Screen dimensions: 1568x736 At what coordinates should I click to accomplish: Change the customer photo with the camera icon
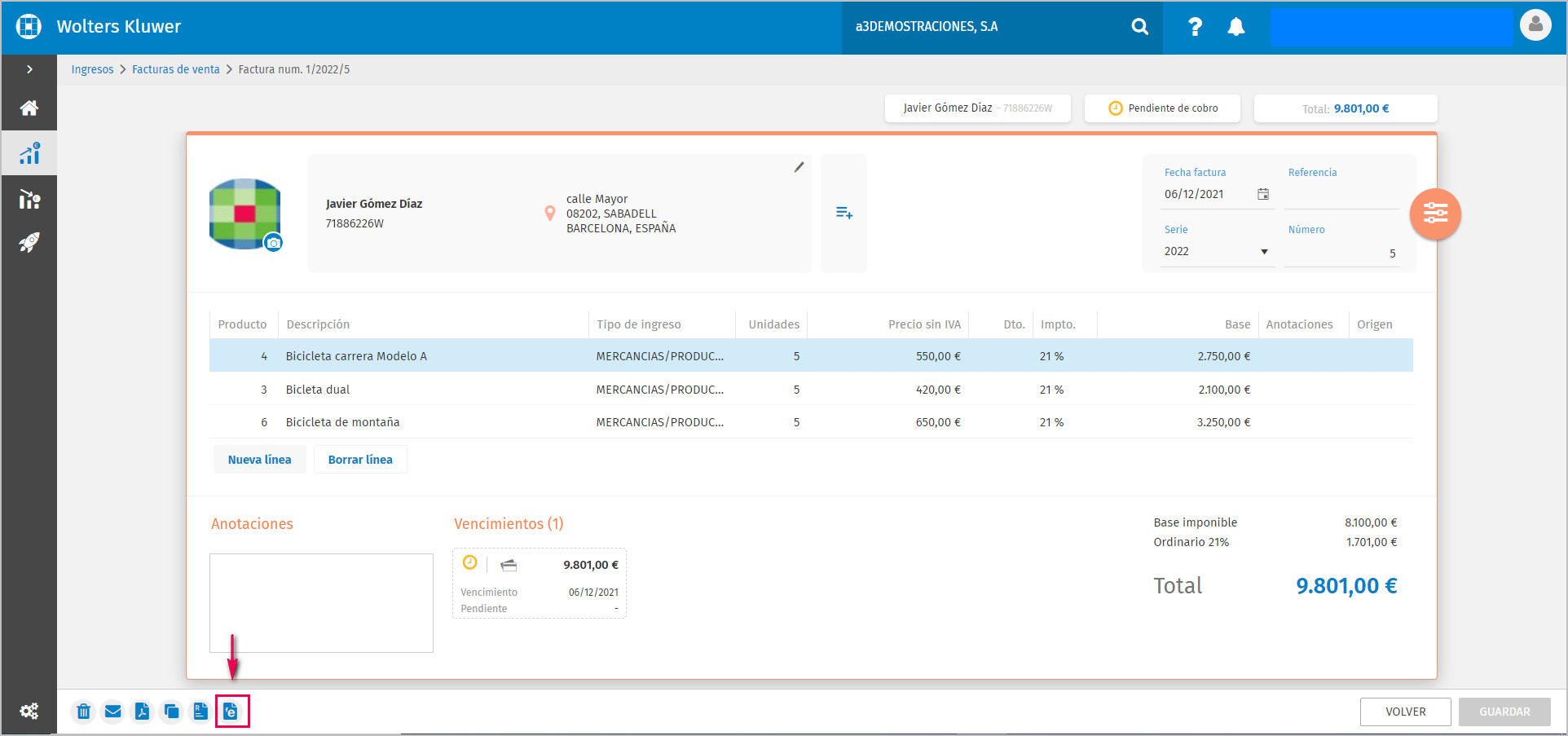coord(274,243)
